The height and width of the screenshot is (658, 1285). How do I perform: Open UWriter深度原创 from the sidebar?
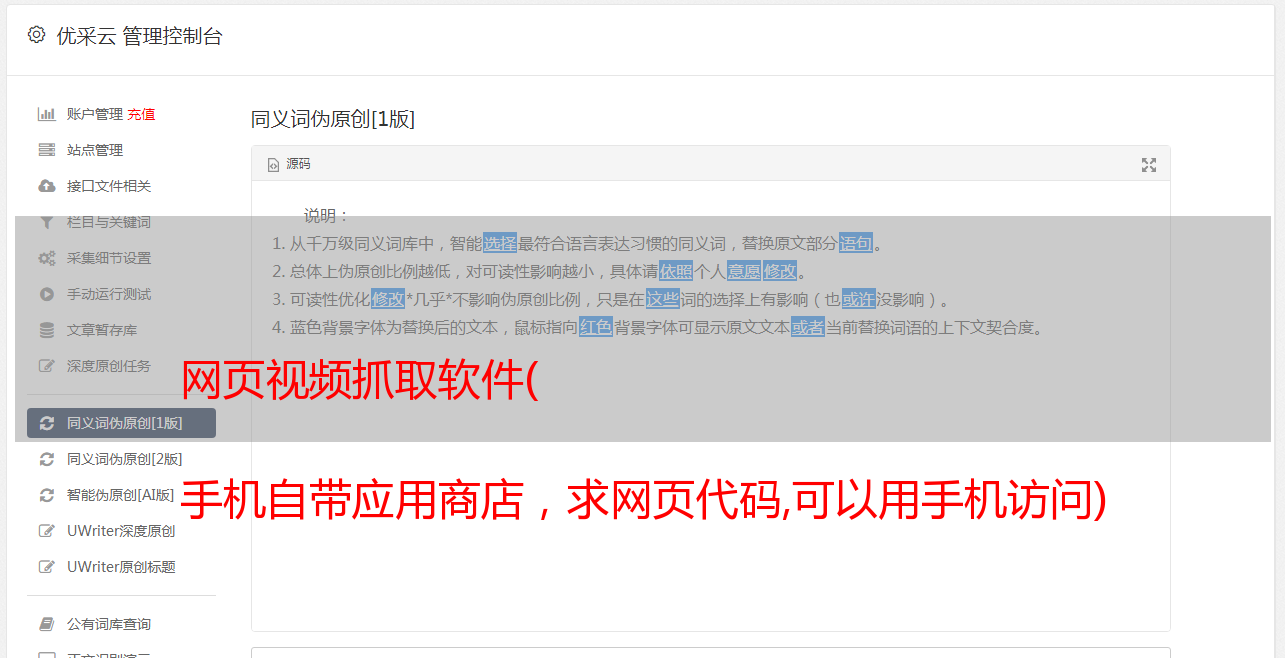click(121, 531)
